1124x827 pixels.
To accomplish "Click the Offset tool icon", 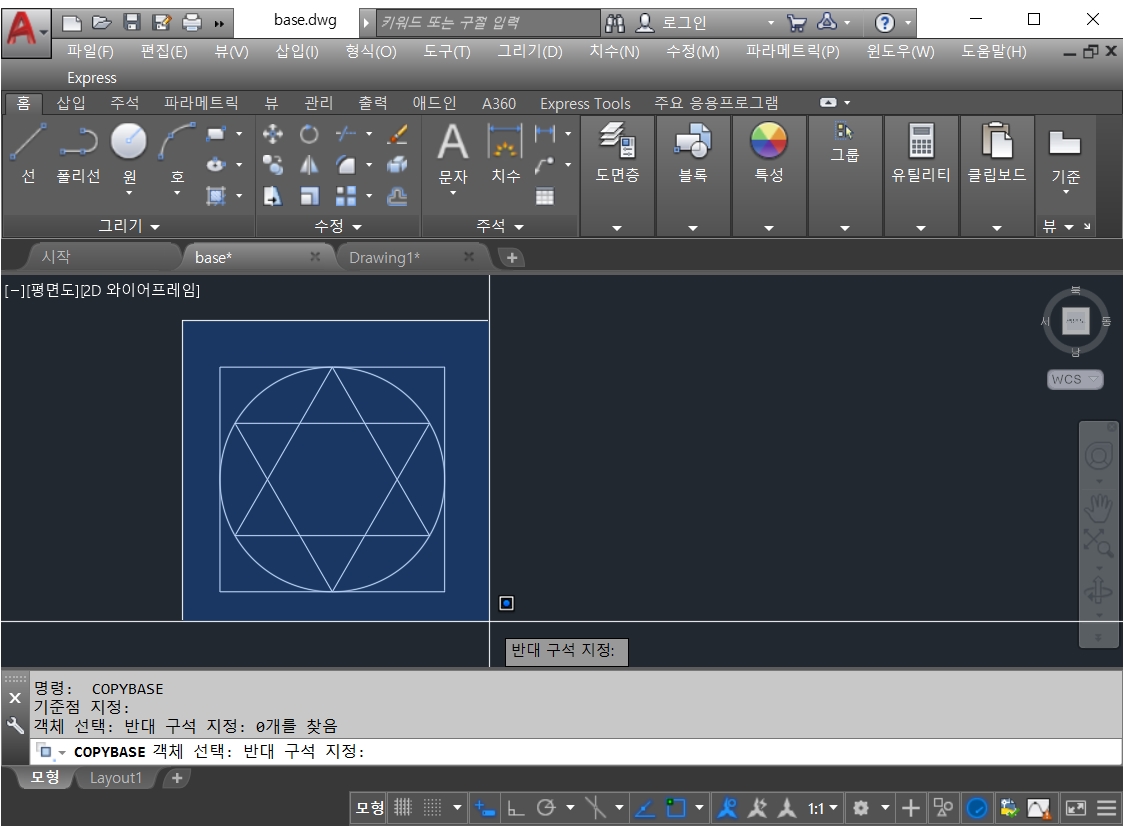I will pyautogui.click(x=397, y=196).
